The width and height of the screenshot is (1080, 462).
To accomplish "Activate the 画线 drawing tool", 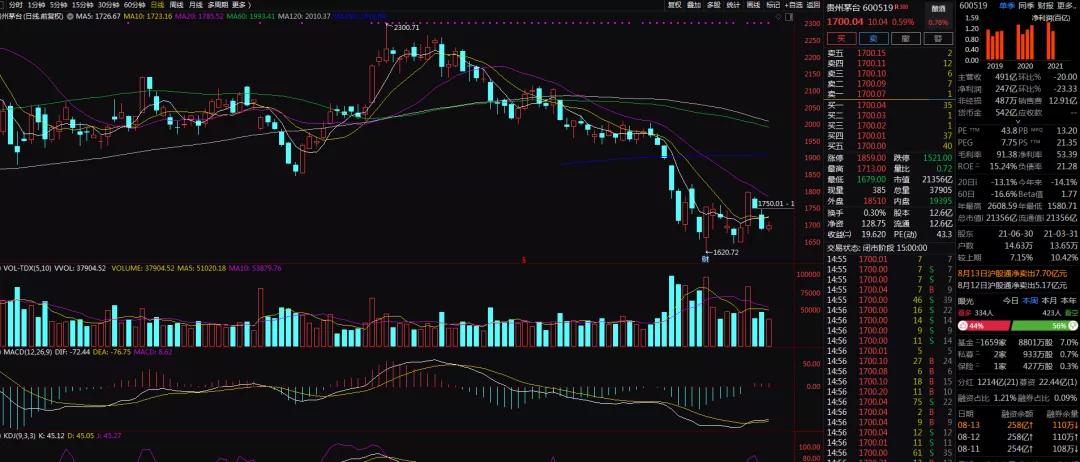I will (753, 5).
